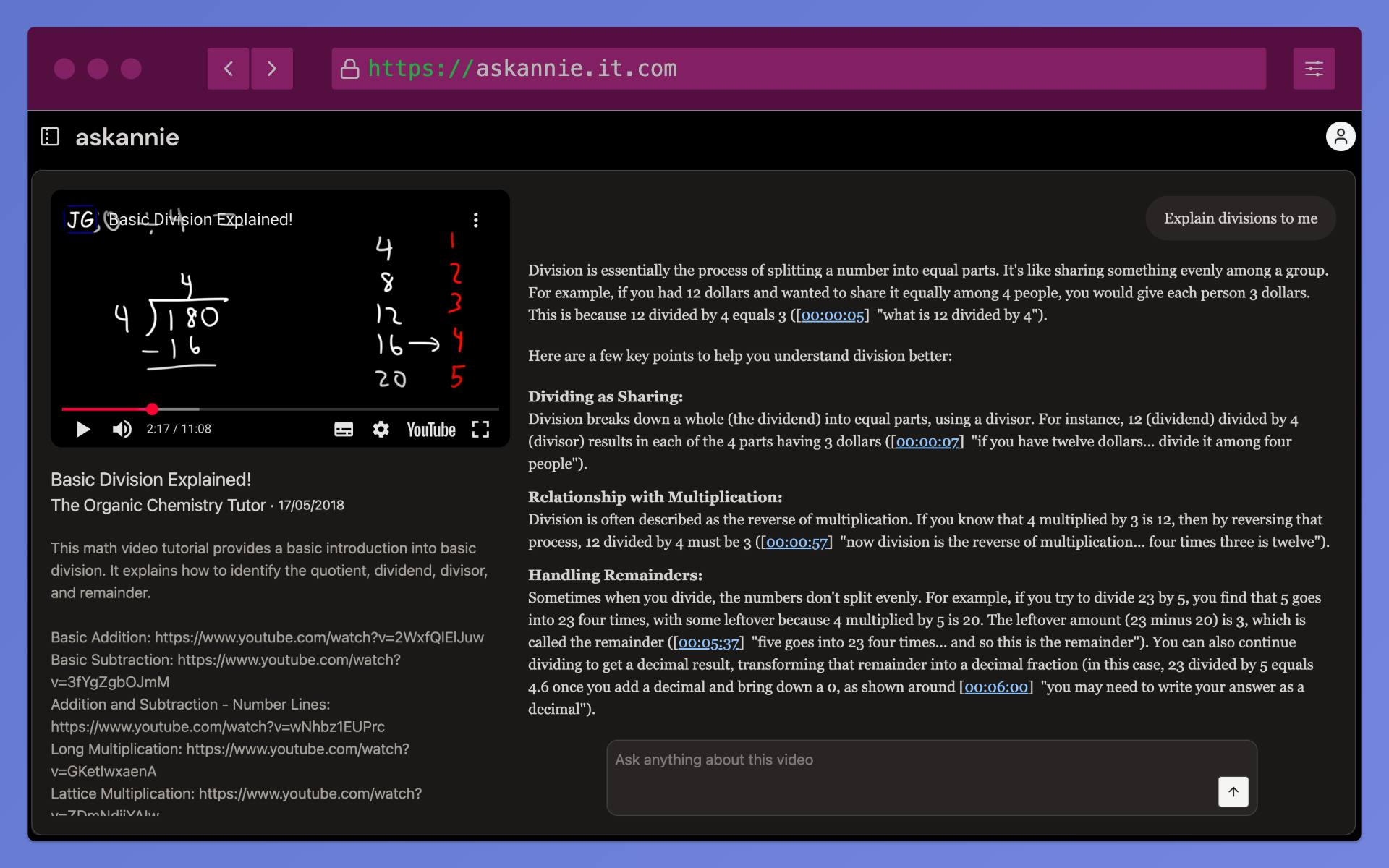Click the date 17/05/2018
The height and width of the screenshot is (868, 1389).
[311, 506]
